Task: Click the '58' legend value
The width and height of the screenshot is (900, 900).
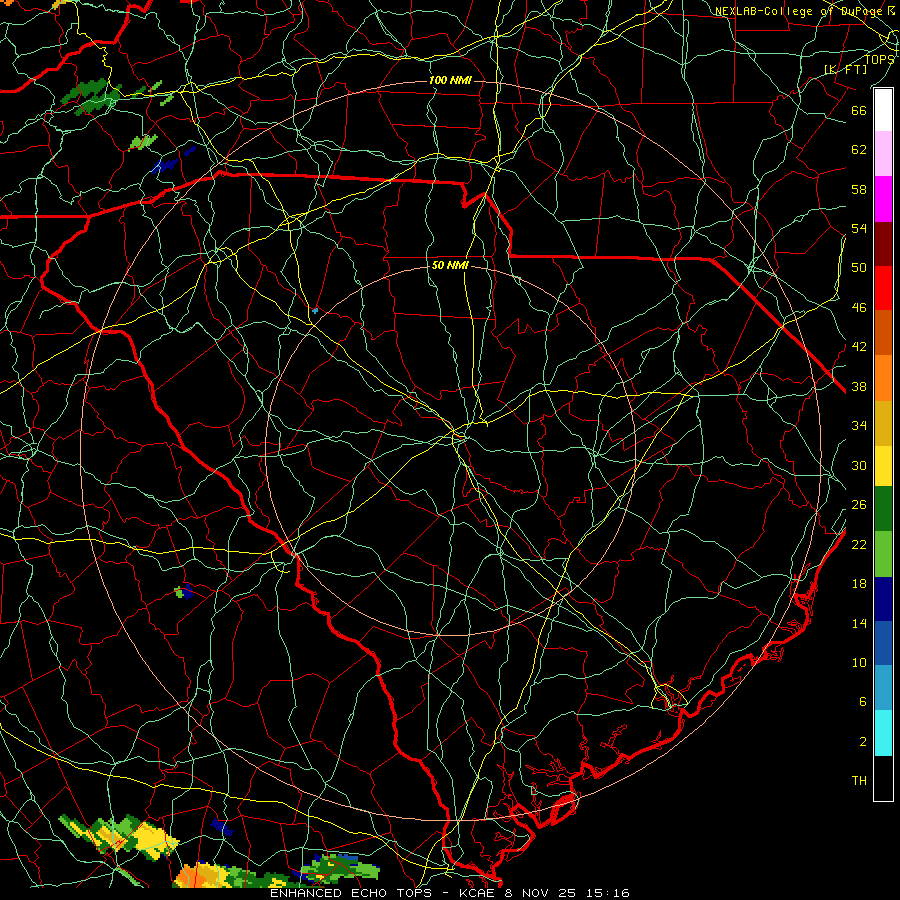Action: pos(859,189)
